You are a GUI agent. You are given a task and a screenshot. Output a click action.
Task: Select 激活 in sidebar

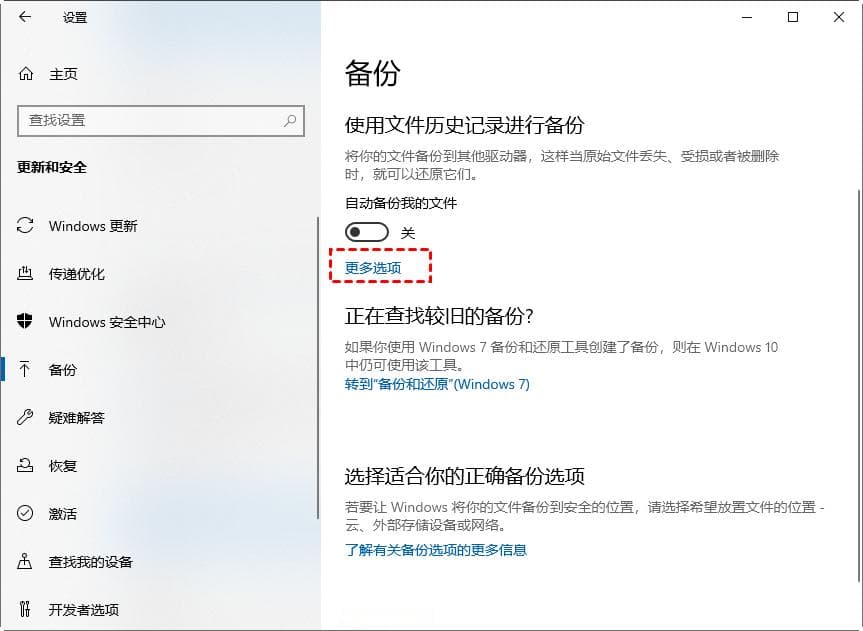coord(63,514)
